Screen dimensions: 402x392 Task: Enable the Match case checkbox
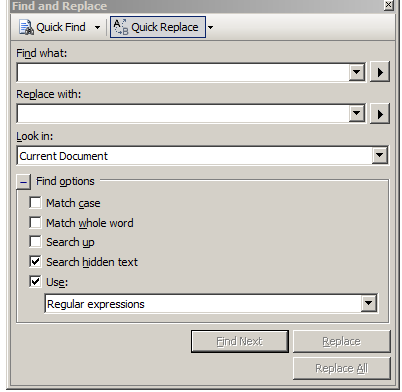35,203
